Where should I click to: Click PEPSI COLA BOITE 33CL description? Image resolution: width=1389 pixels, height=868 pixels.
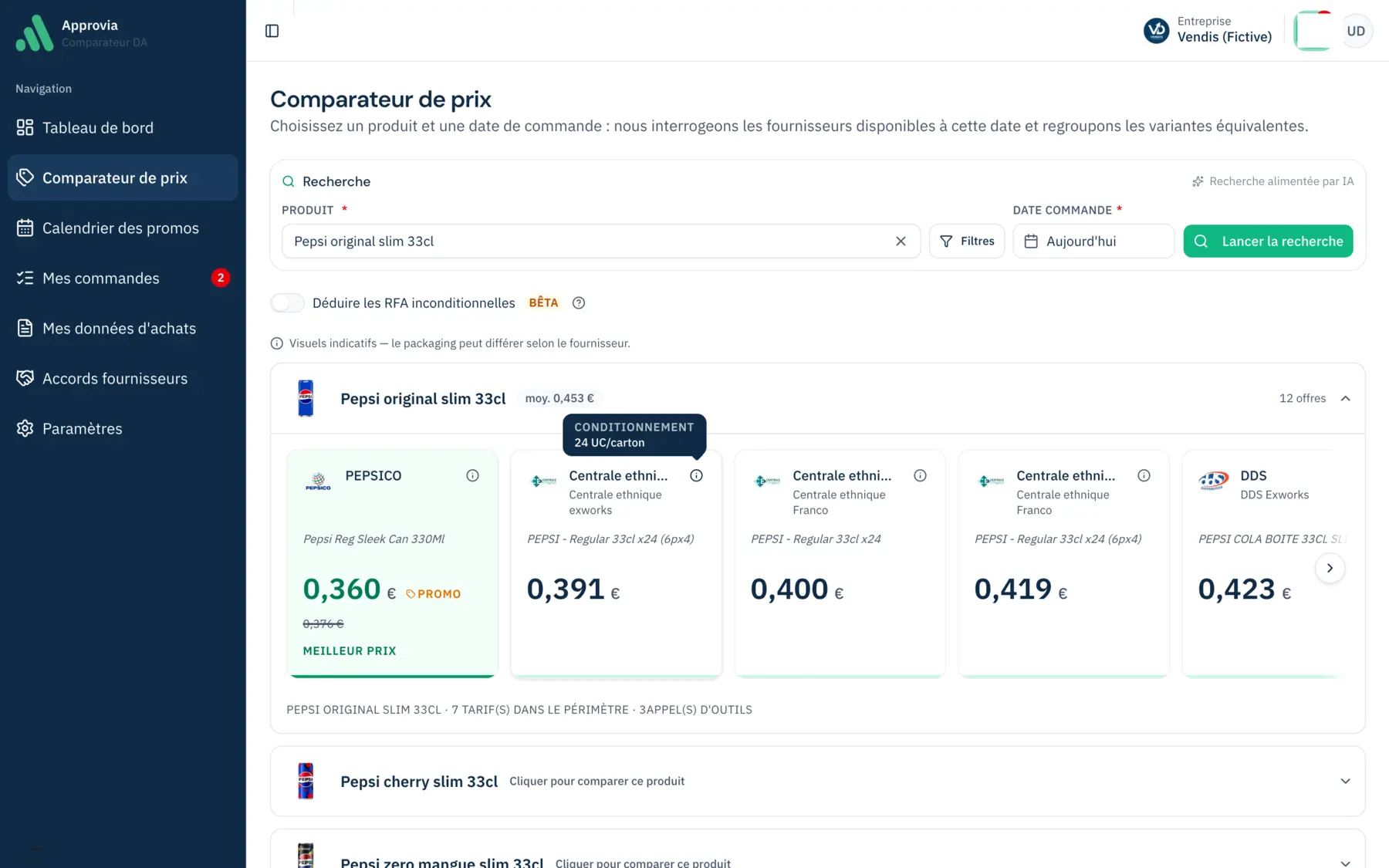click(1272, 539)
